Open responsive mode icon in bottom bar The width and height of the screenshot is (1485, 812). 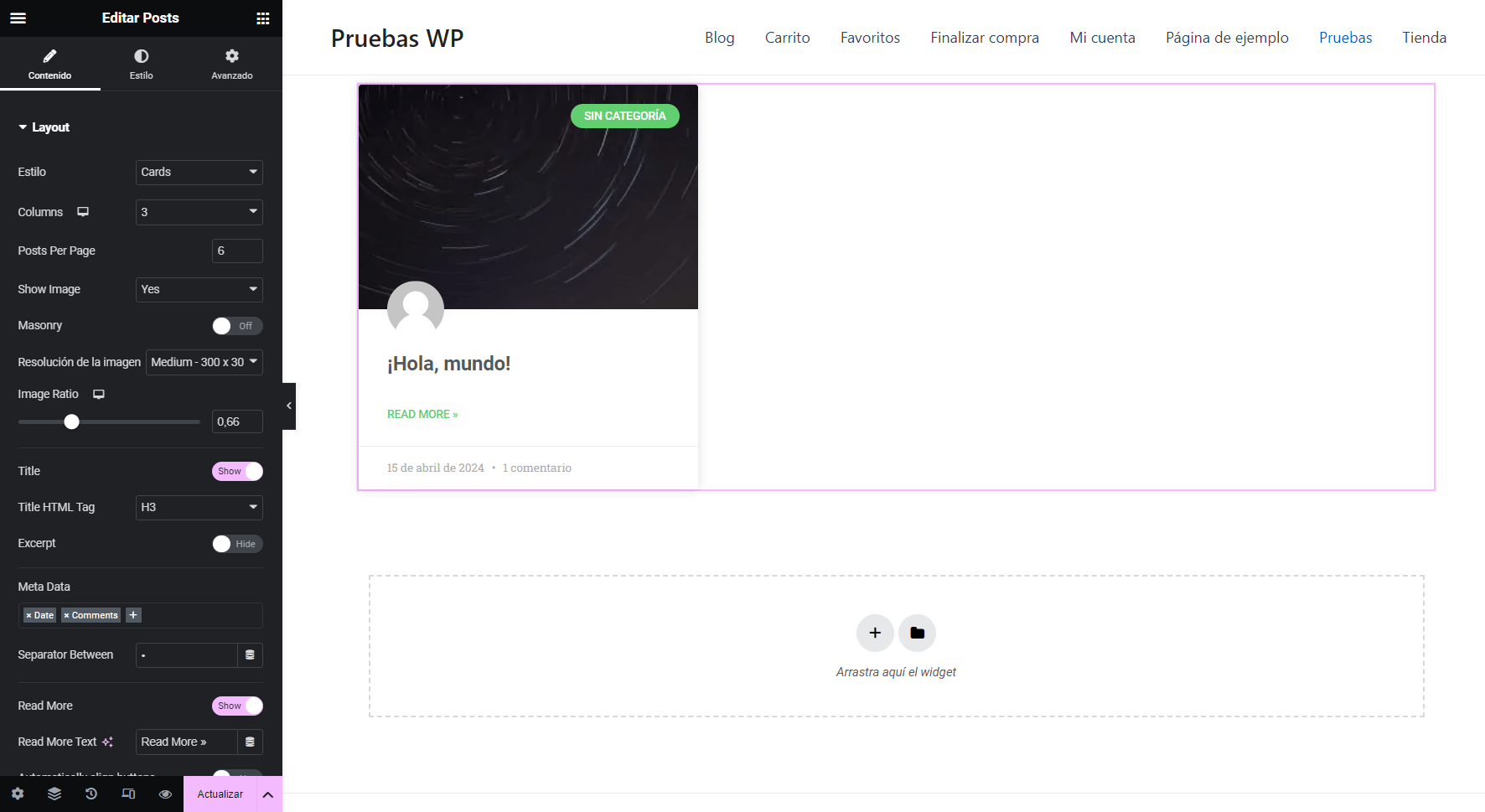[x=128, y=794]
